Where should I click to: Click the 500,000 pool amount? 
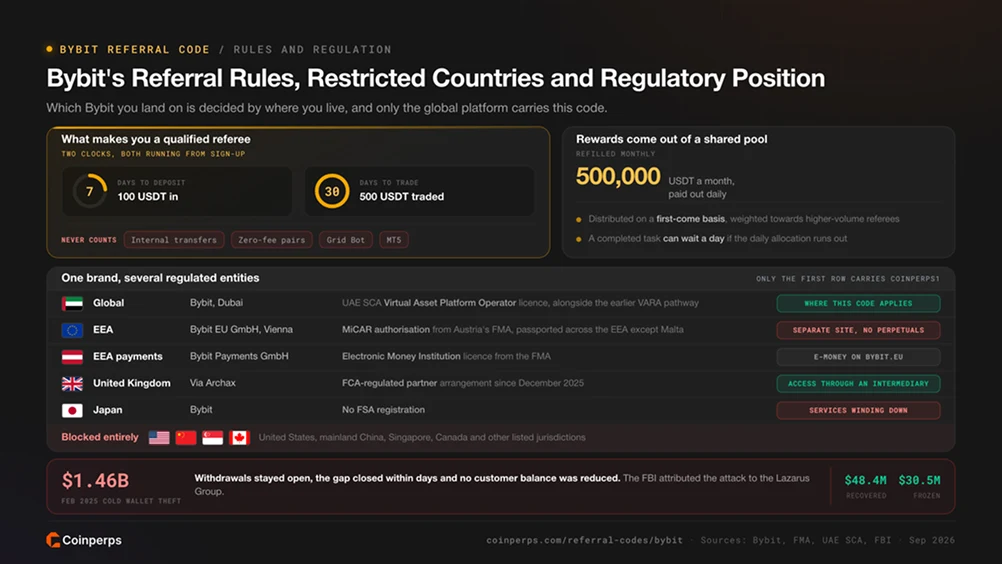pyautogui.click(x=618, y=176)
